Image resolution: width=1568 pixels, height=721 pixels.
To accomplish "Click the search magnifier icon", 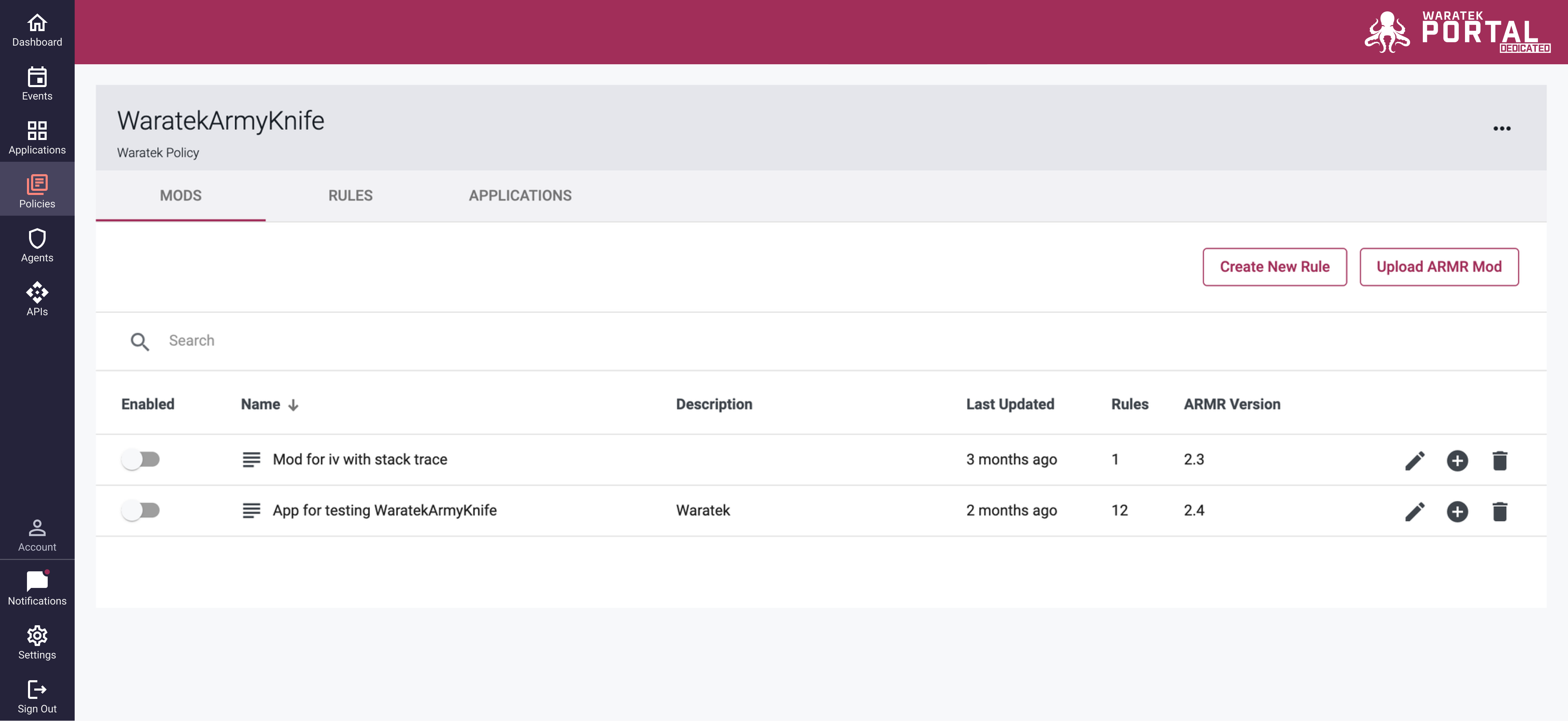I will click(140, 341).
